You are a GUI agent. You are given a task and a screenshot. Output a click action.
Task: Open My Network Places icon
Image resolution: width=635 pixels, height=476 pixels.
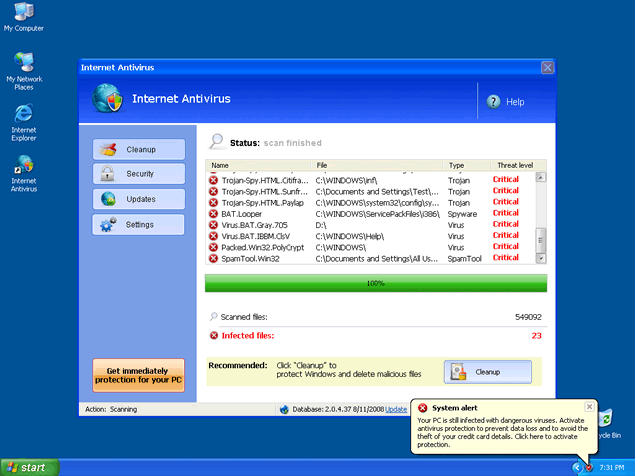23,65
